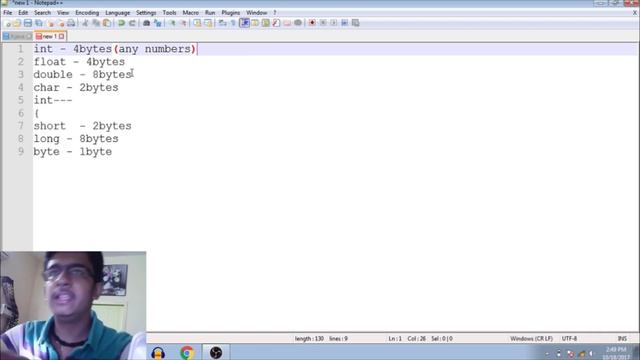The height and width of the screenshot is (360, 640).
Task: Open the Function List toolbar icon
Action: (x=276, y=23)
